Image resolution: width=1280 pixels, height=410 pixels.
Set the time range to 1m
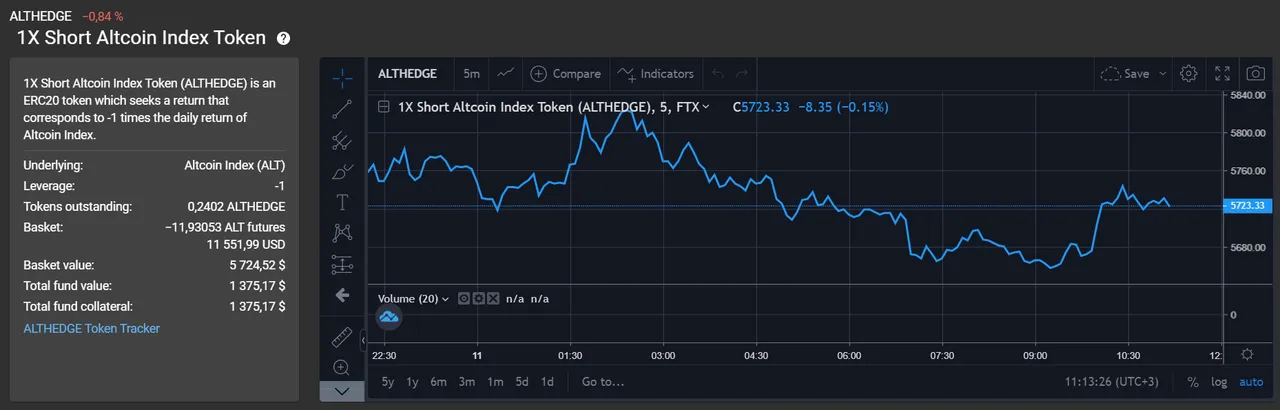point(495,381)
